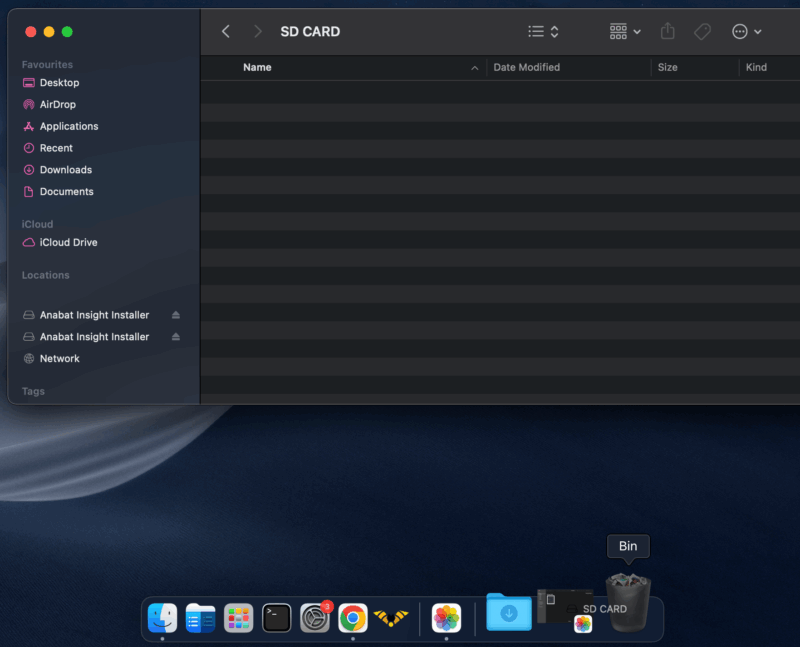Screen dimensions: 800x647
Task: Open the Downloads folder stack in Dock
Action: point(509,612)
